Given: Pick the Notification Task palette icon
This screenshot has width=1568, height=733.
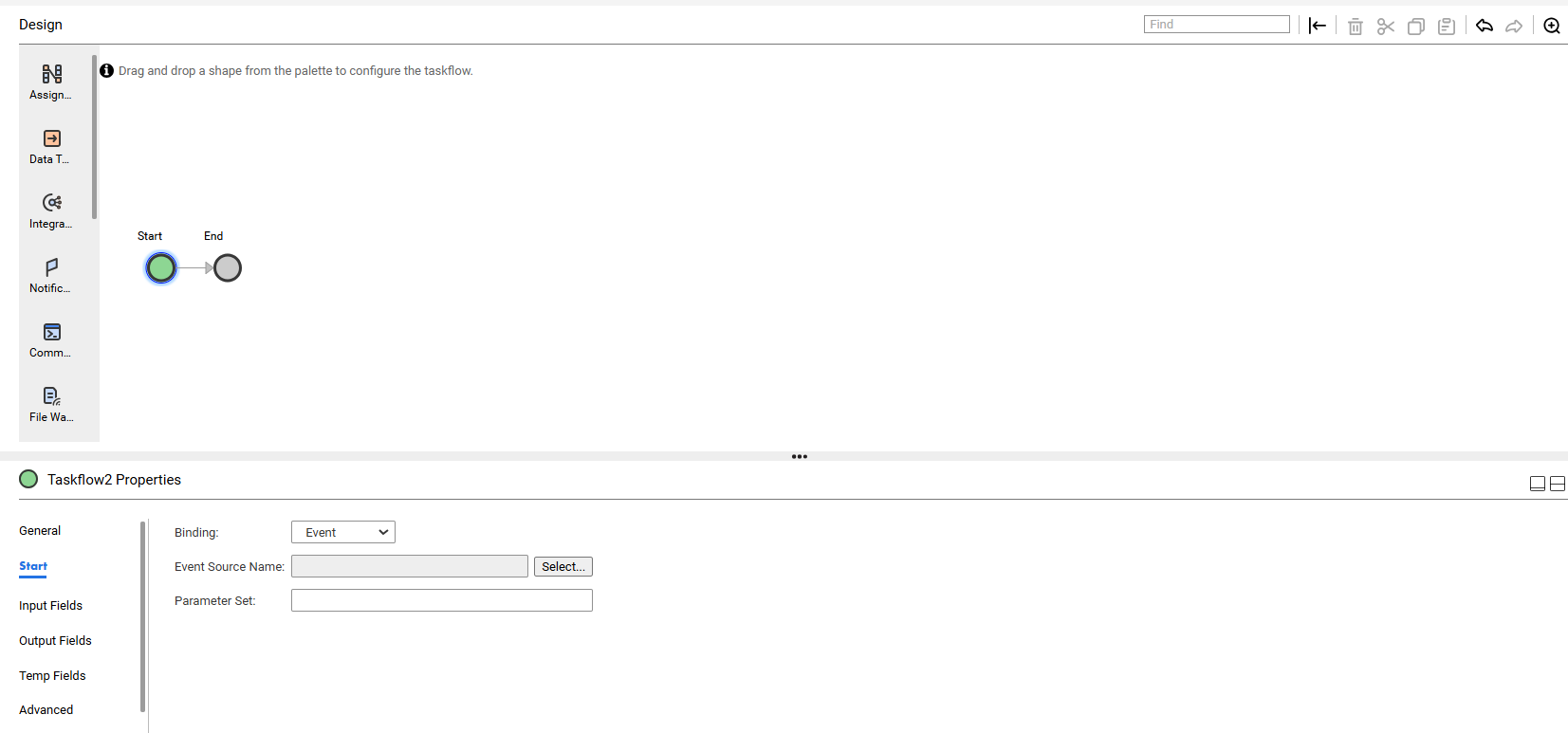Looking at the screenshot, I should (x=51, y=275).
